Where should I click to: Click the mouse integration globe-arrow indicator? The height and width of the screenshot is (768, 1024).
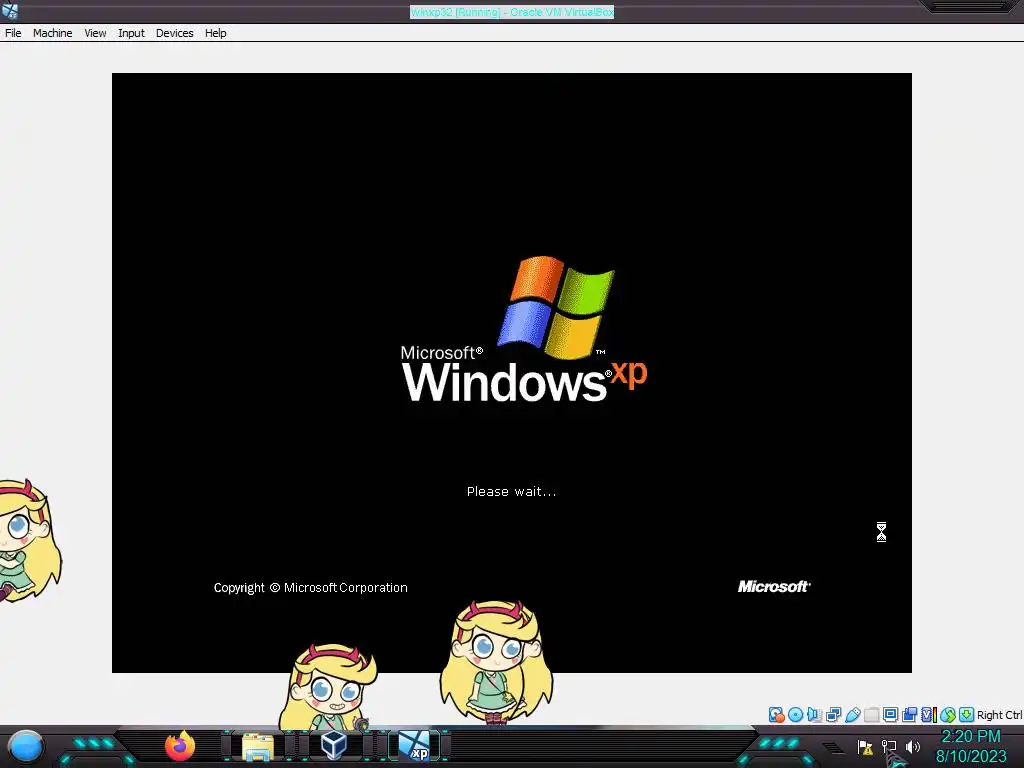pos(948,714)
